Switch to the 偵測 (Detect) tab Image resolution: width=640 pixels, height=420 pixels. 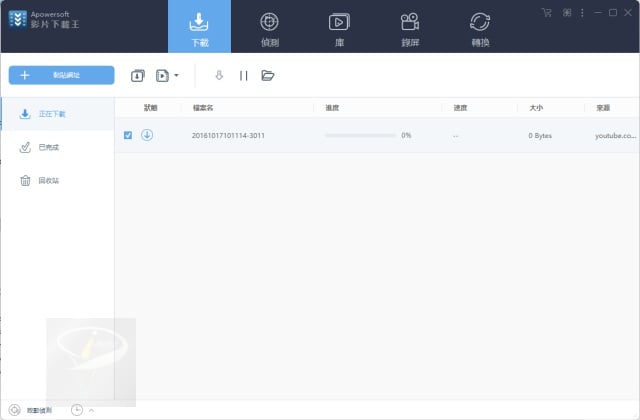click(269, 29)
